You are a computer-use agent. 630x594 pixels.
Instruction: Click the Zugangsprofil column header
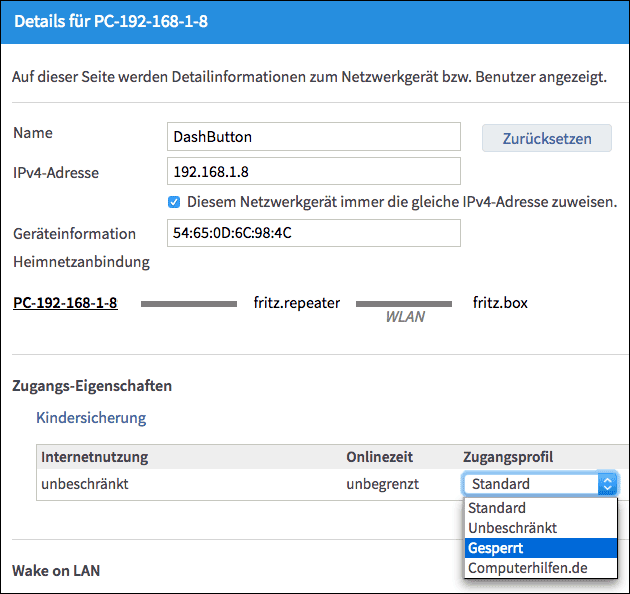507,457
